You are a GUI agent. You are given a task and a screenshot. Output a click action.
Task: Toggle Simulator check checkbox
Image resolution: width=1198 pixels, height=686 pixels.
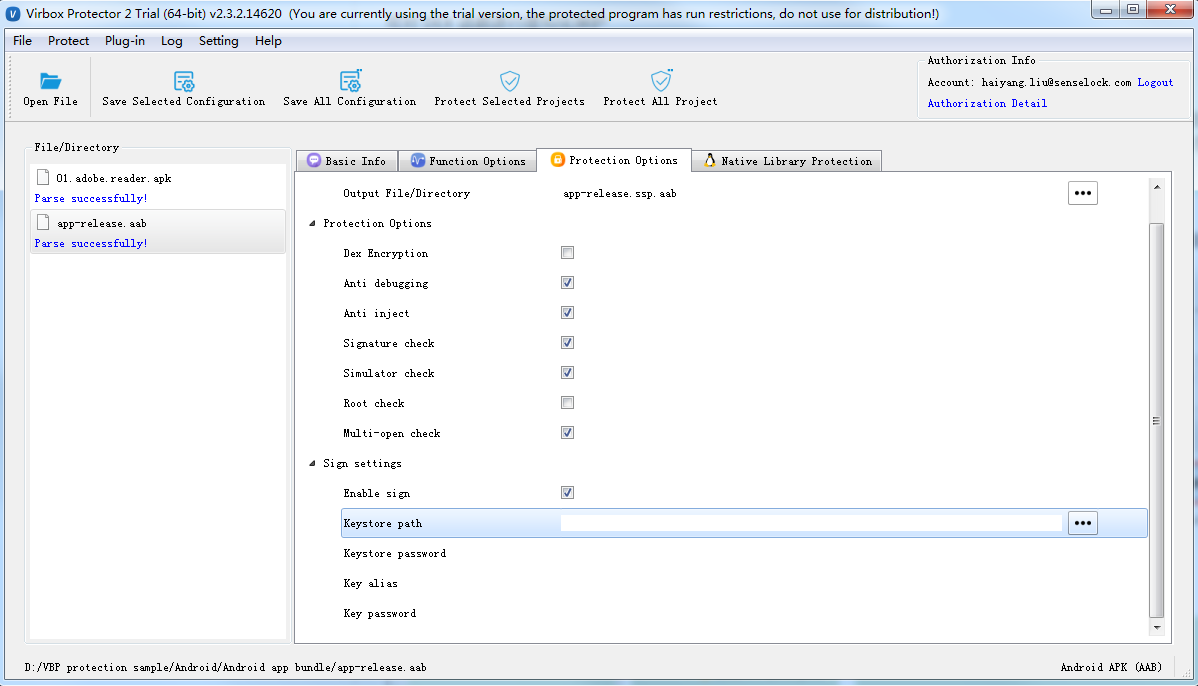567,373
